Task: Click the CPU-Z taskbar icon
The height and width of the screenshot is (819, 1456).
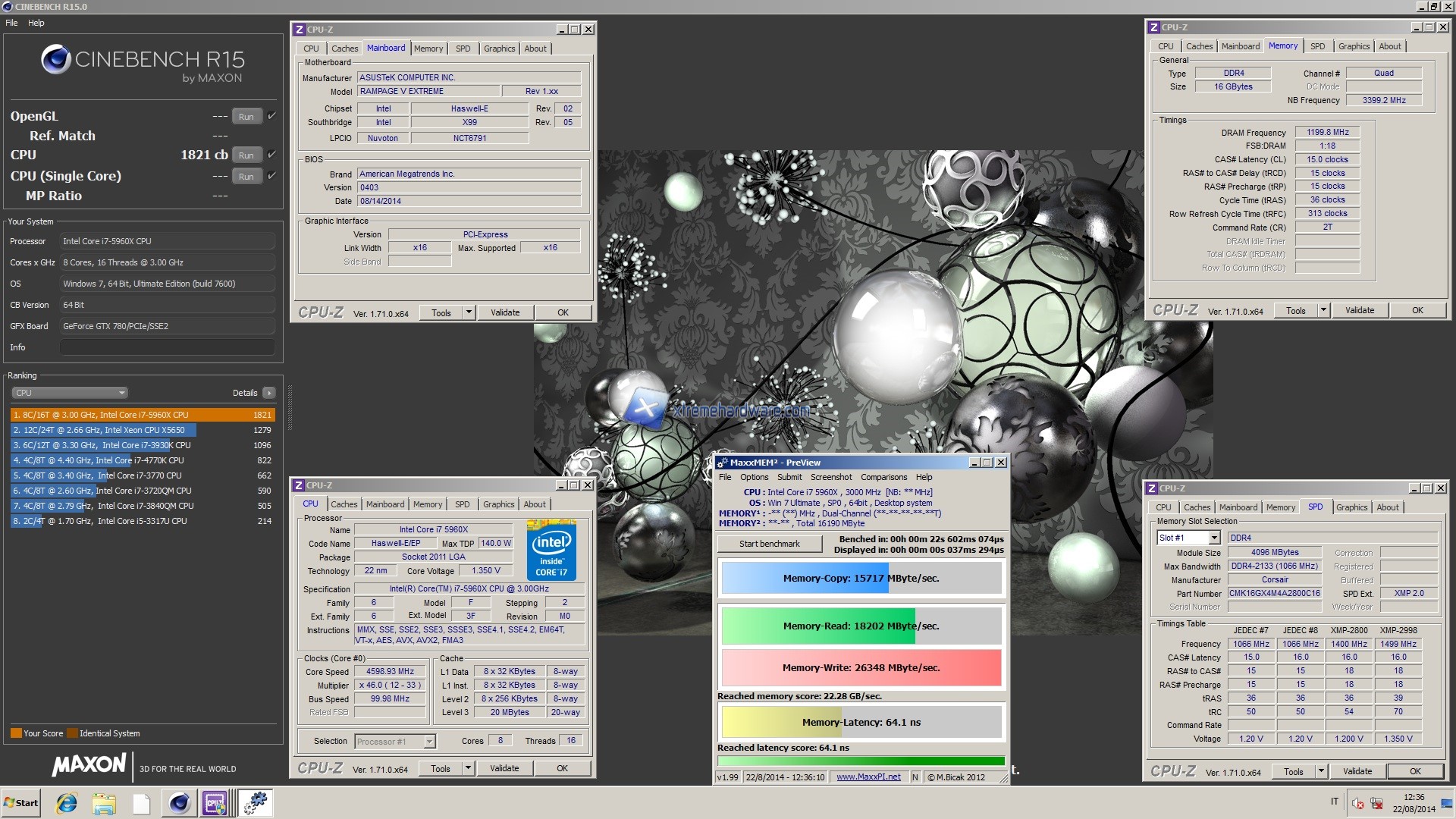Action: (x=215, y=803)
